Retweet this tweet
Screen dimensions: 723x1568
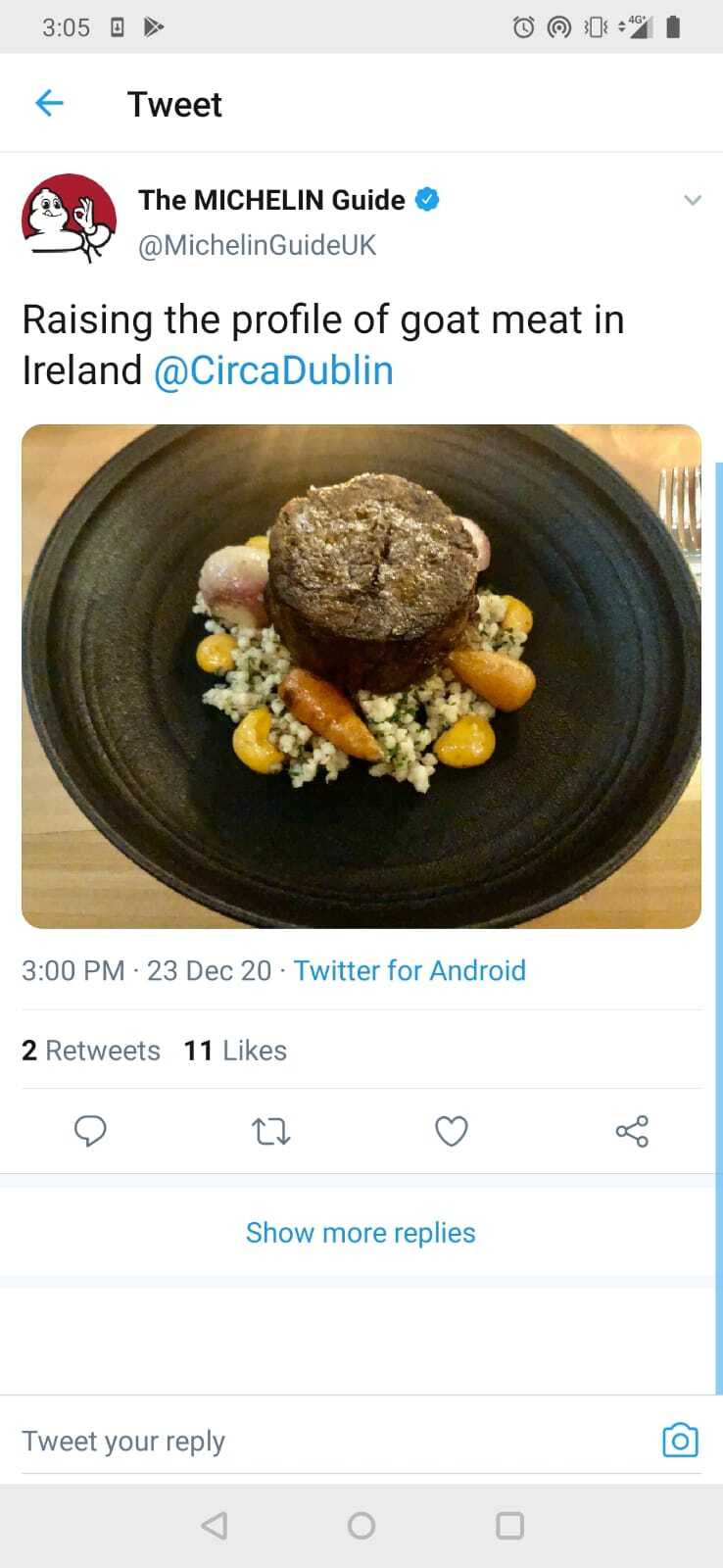(270, 1132)
